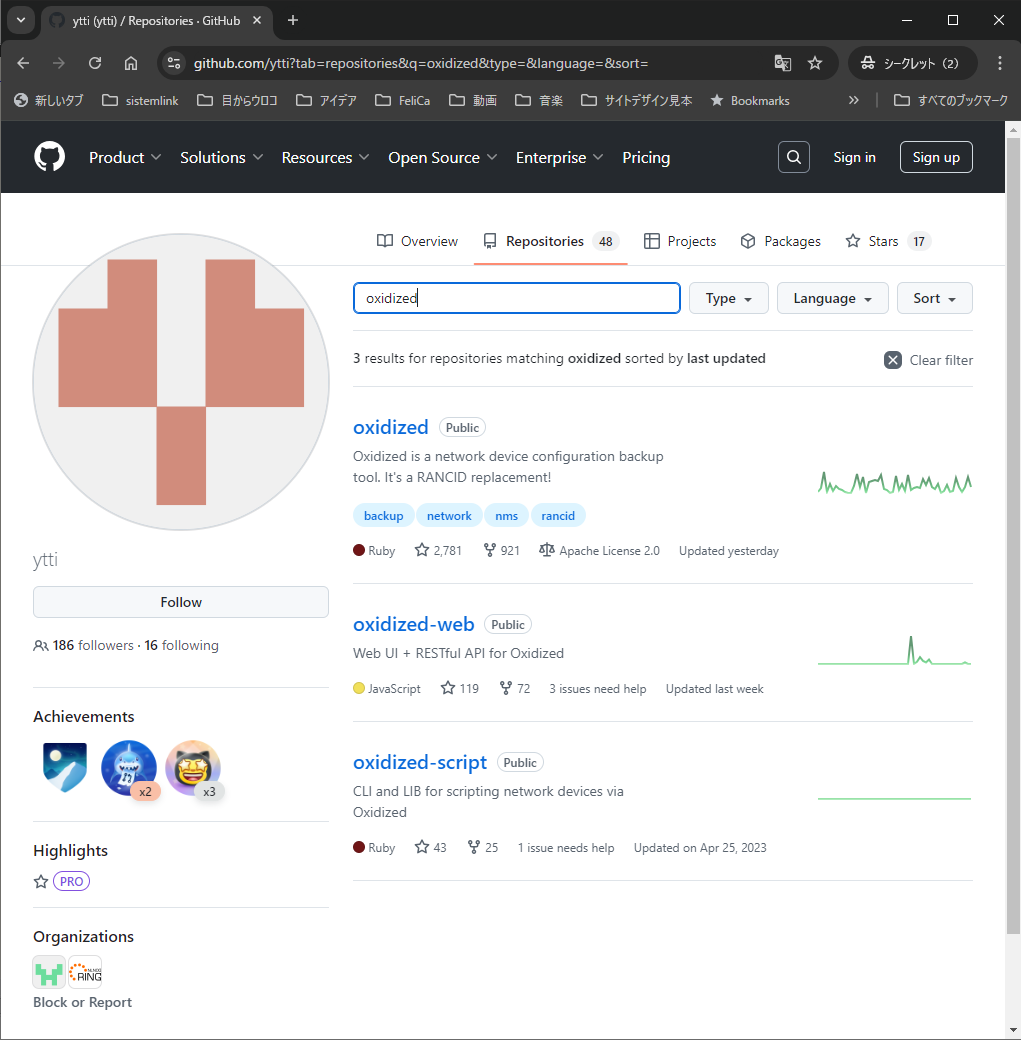This screenshot has width=1021, height=1040.
Task: Click the Sign up button
Action: (936, 157)
